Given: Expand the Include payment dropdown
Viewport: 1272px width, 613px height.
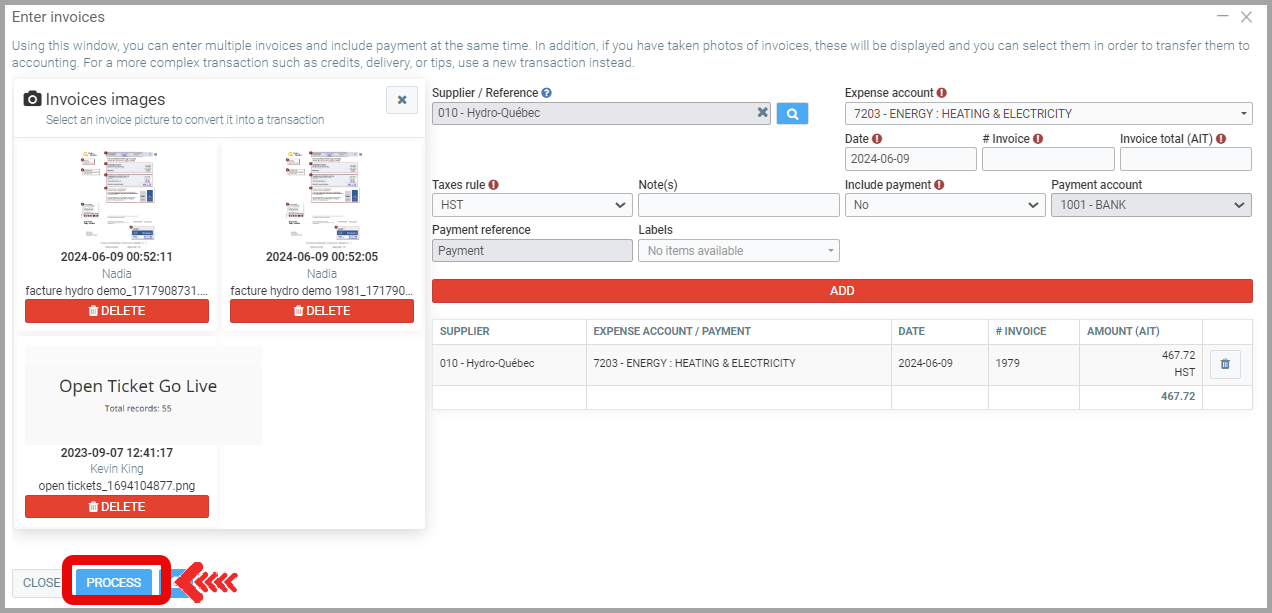Looking at the screenshot, I should tap(944, 205).
